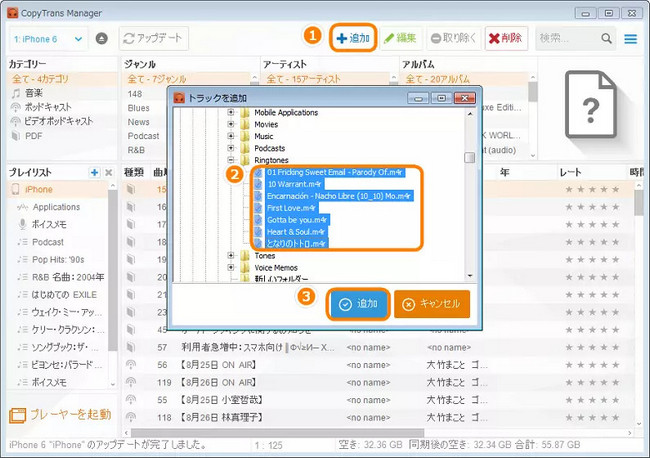Click the horizontal scrollbar of track list

[x=278, y=433]
